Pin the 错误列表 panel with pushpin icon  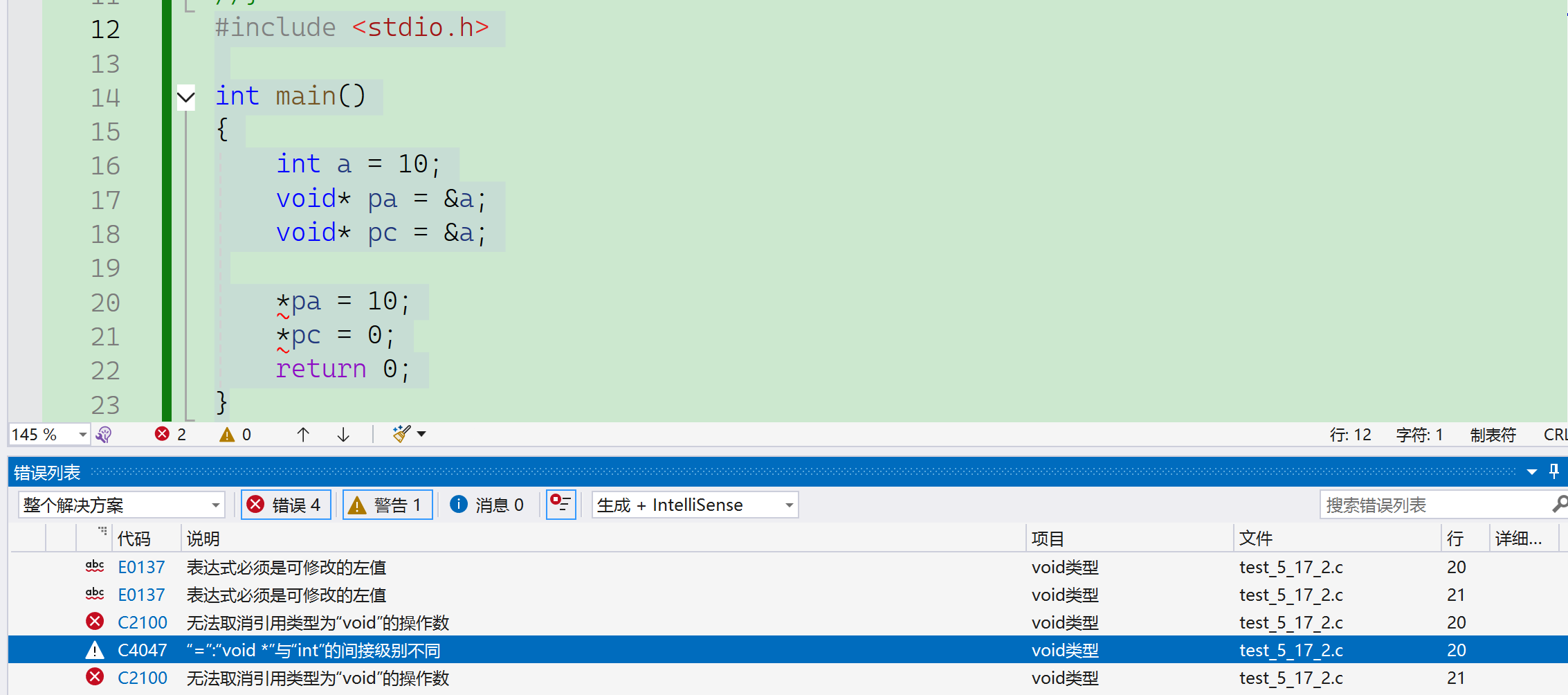tap(1554, 471)
